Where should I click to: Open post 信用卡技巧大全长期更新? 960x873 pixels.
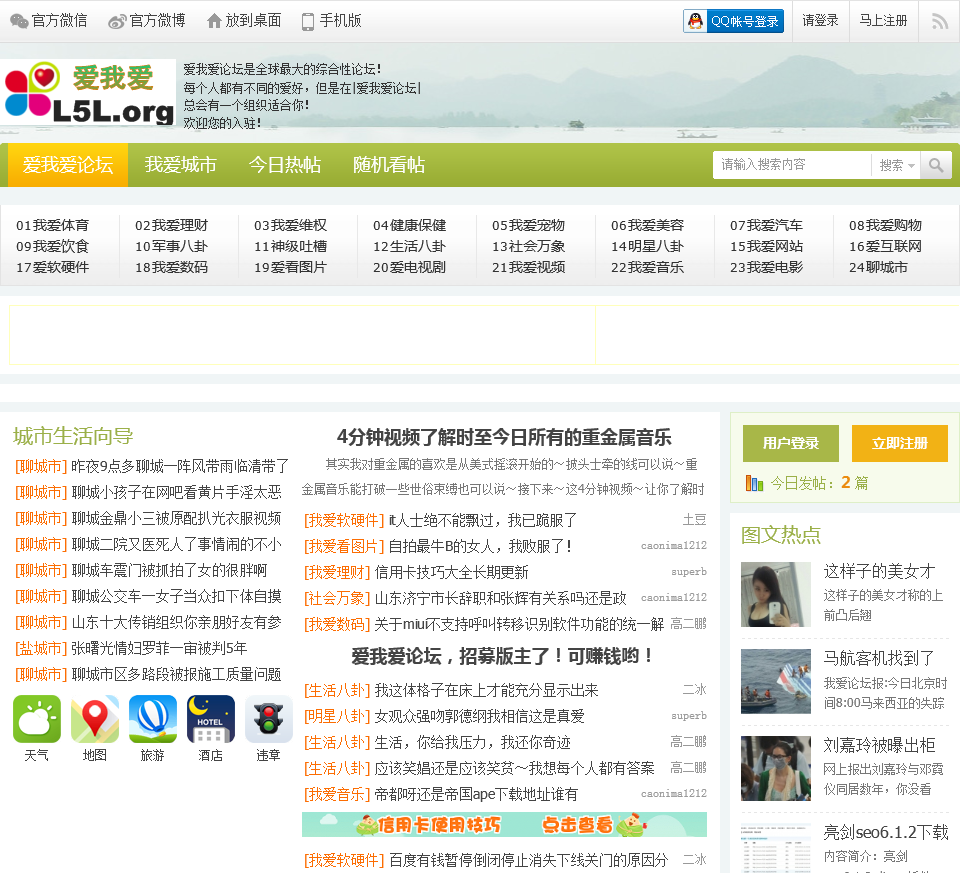click(x=451, y=572)
